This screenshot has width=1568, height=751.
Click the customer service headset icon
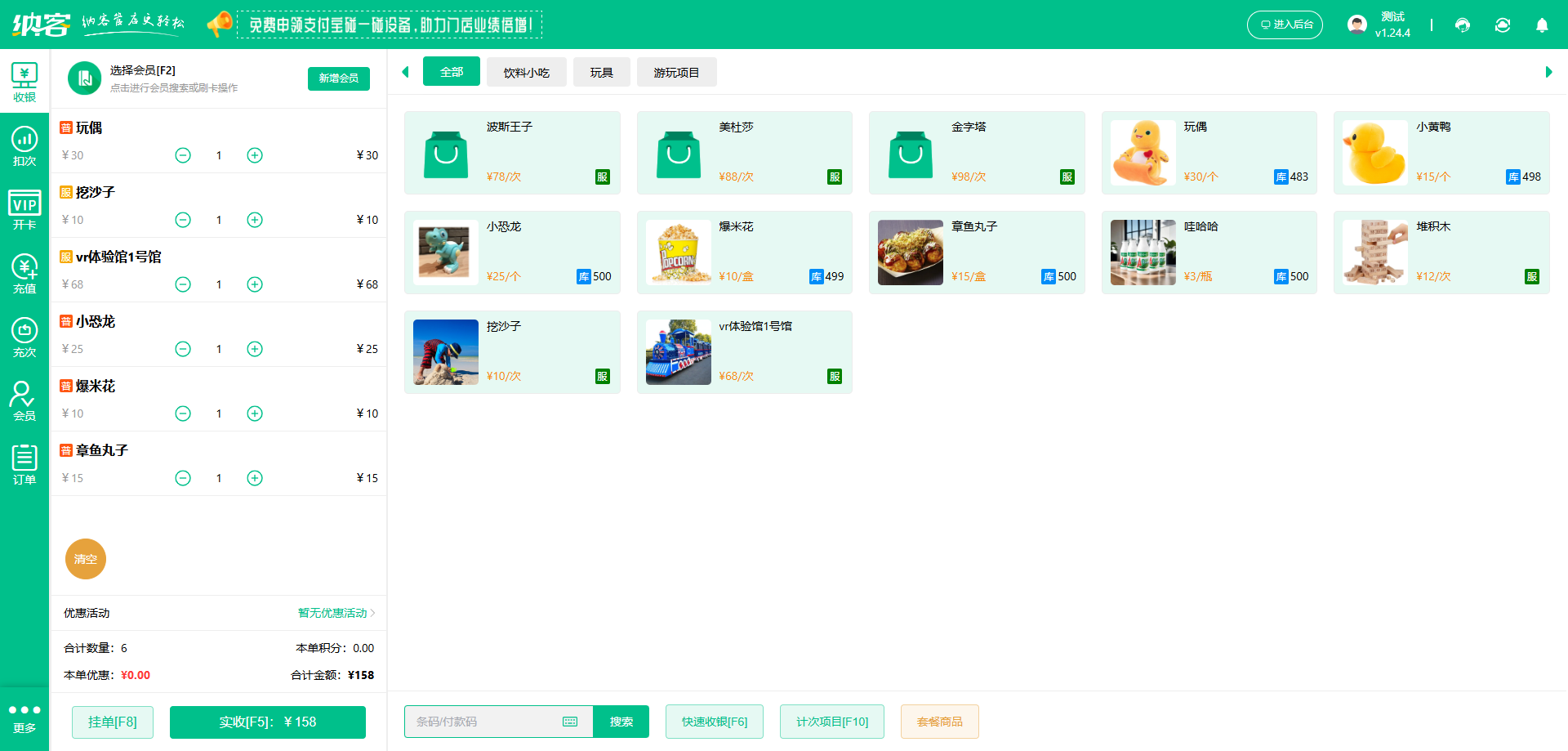click(x=1463, y=25)
